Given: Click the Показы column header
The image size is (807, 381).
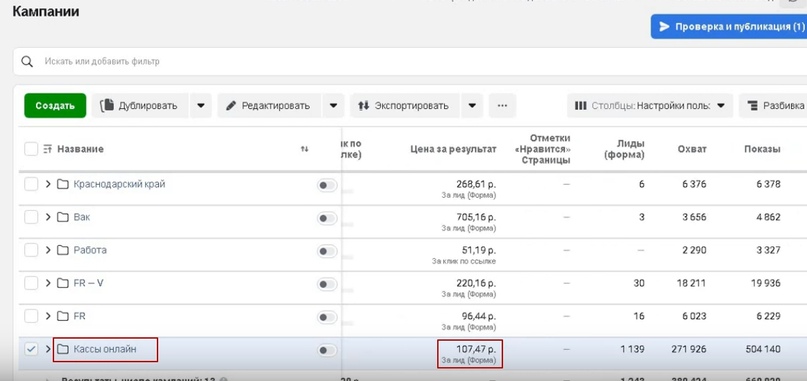Looking at the screenshot, I should click(x=762, y=149).
